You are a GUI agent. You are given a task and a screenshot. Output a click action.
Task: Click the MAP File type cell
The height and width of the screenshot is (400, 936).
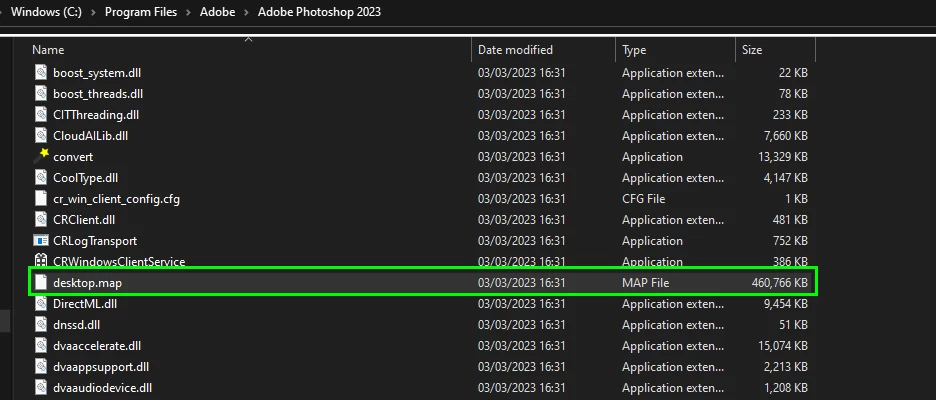point(645,283)
